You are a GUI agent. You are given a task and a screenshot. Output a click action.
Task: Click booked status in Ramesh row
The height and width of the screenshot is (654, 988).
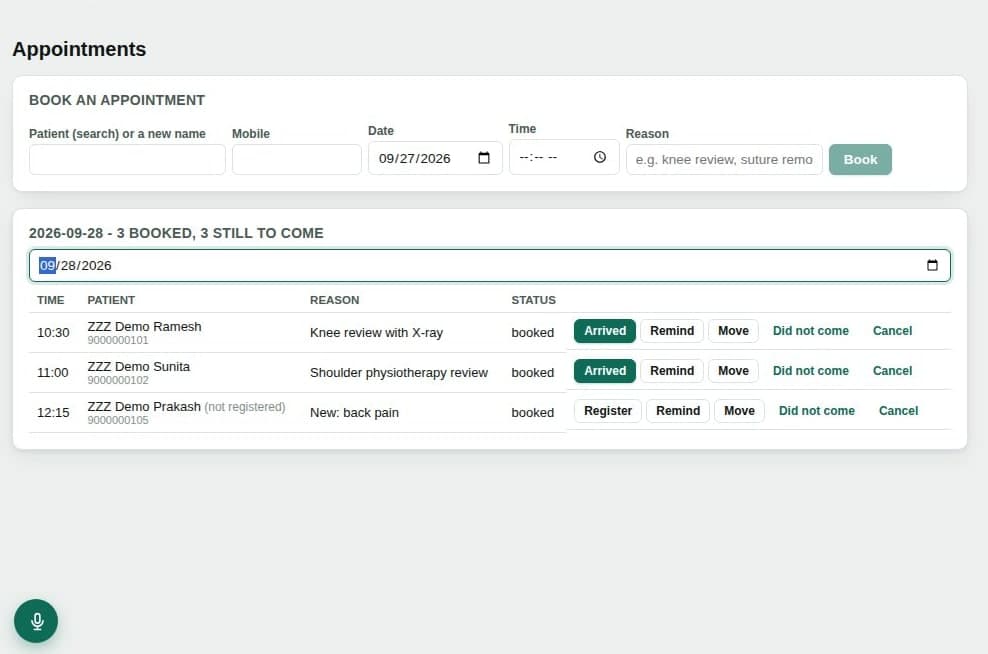click(532, 333)
